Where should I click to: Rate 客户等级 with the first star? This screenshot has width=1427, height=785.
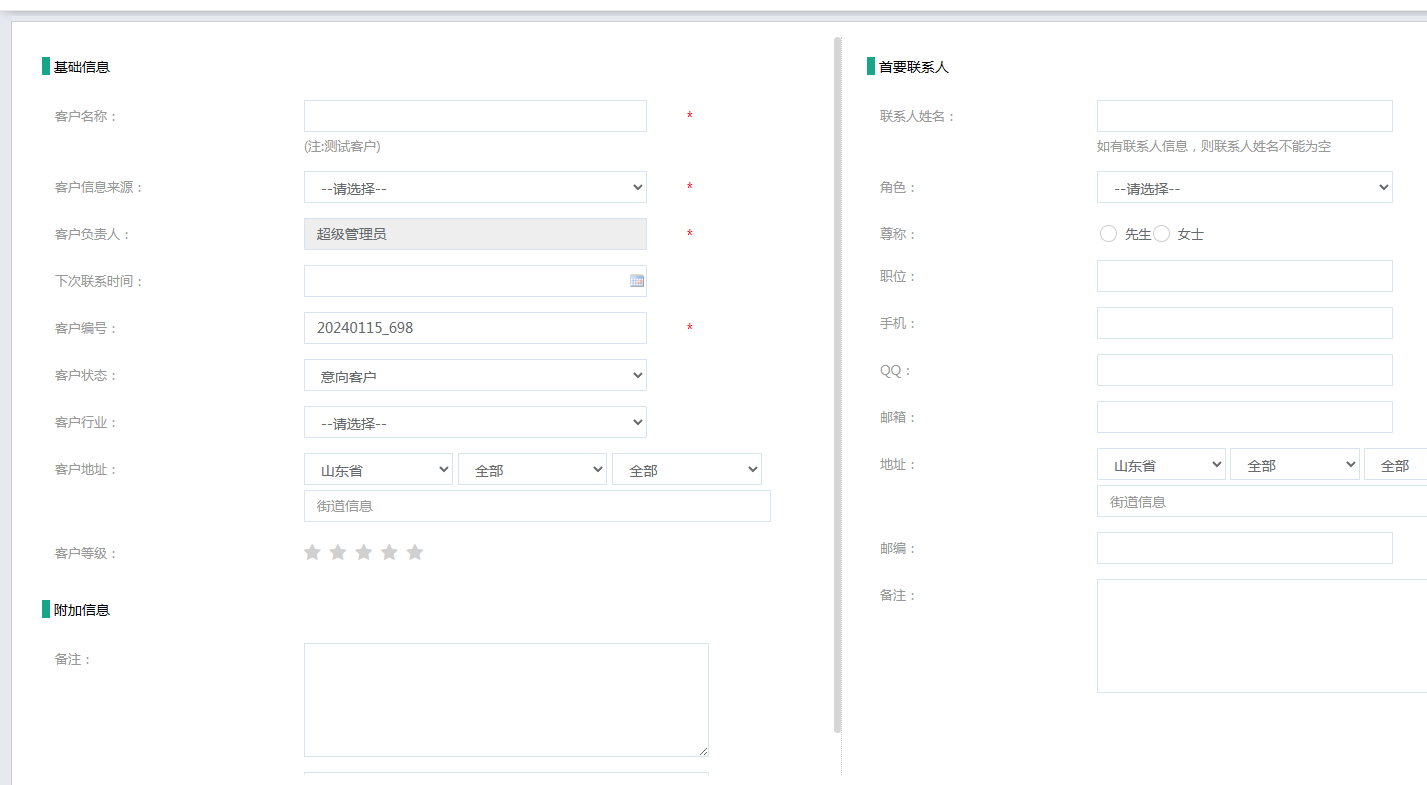(312, 552)
